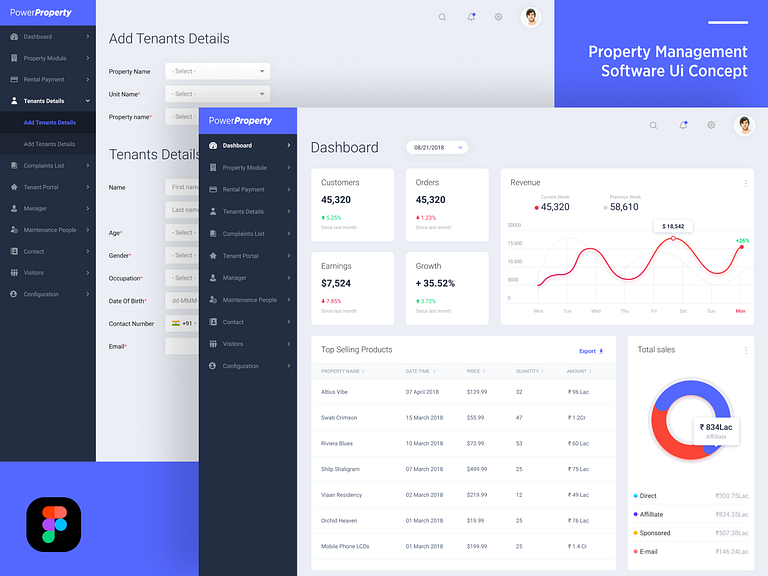Open settings gear in Add Tenants window
The image size is (768, 576).
point(499,17)
